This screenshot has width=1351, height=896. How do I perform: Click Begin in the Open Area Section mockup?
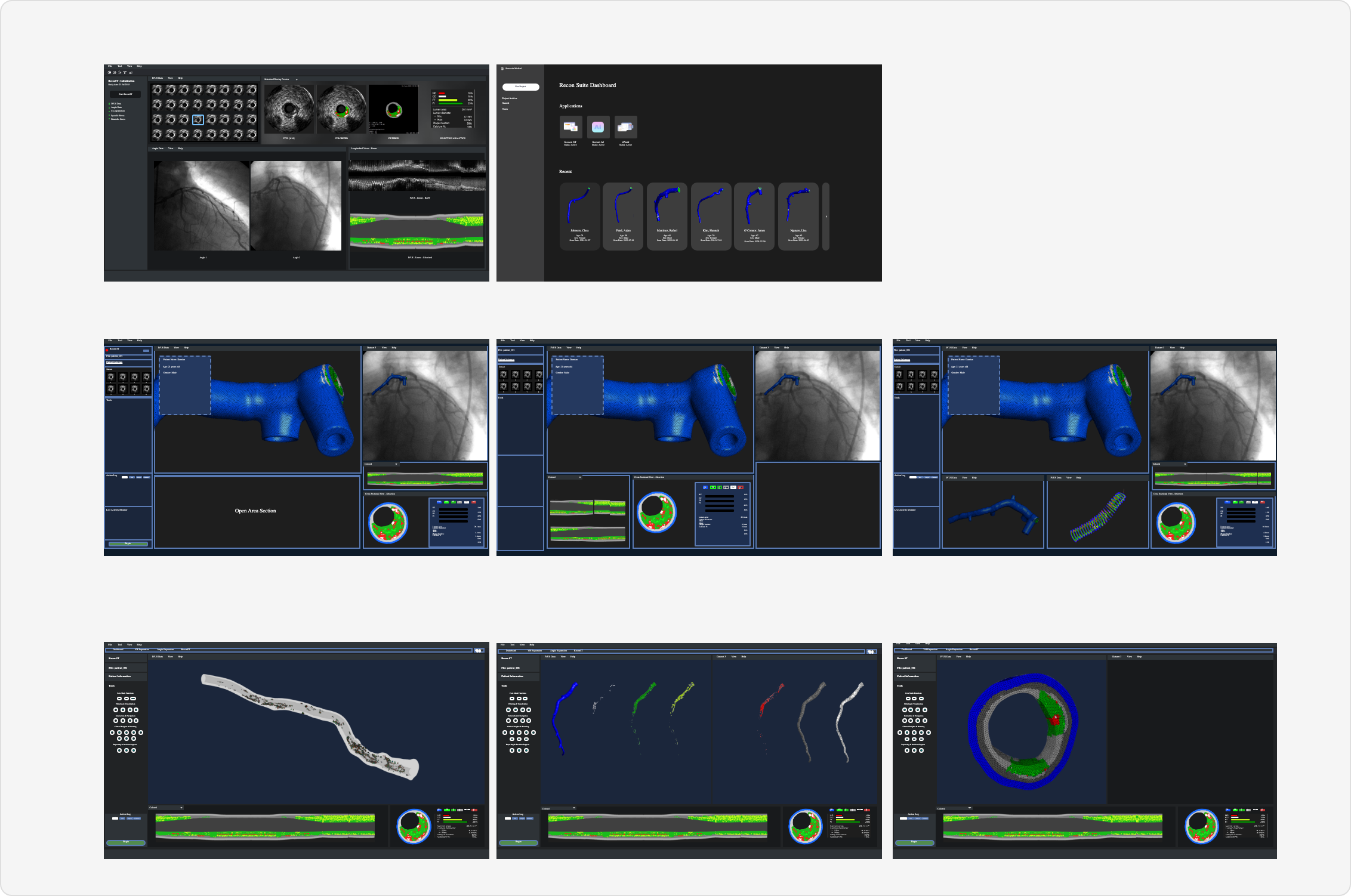(128, 543)
